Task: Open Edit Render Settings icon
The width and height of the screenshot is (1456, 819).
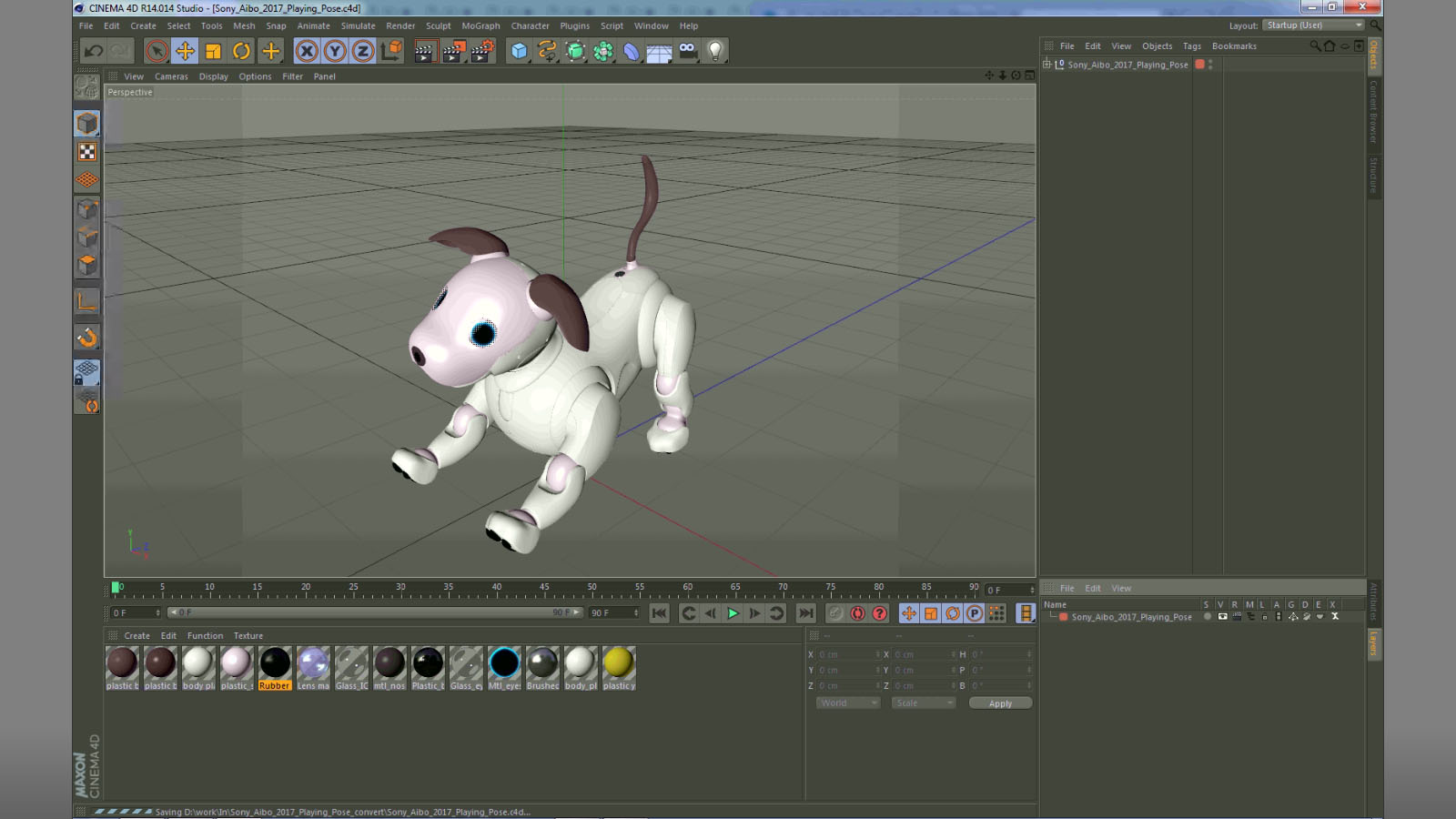Action: pyautogui.click(x=482, y=51)
